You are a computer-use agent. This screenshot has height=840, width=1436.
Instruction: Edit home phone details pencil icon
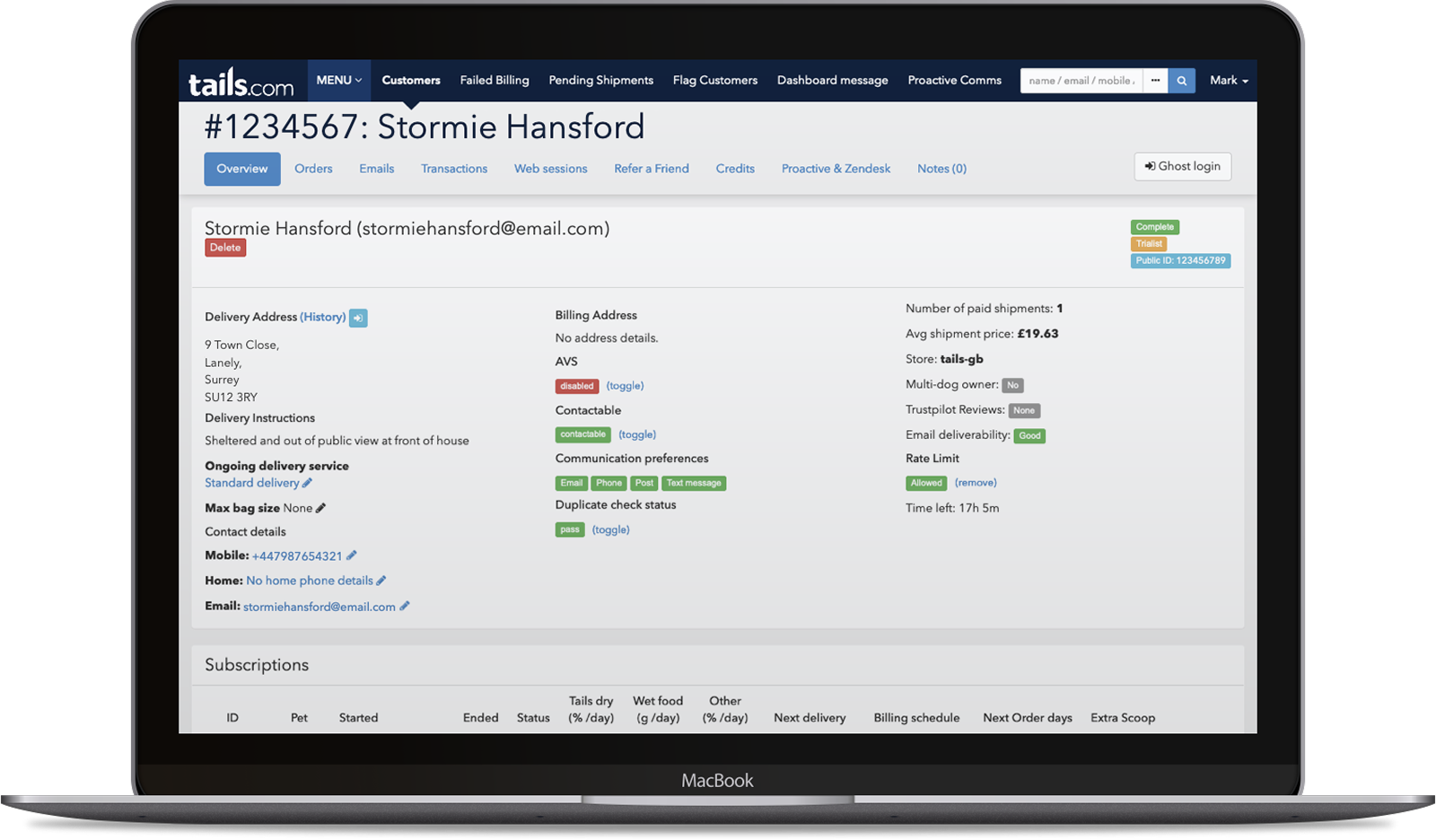[x=381, y=581]
